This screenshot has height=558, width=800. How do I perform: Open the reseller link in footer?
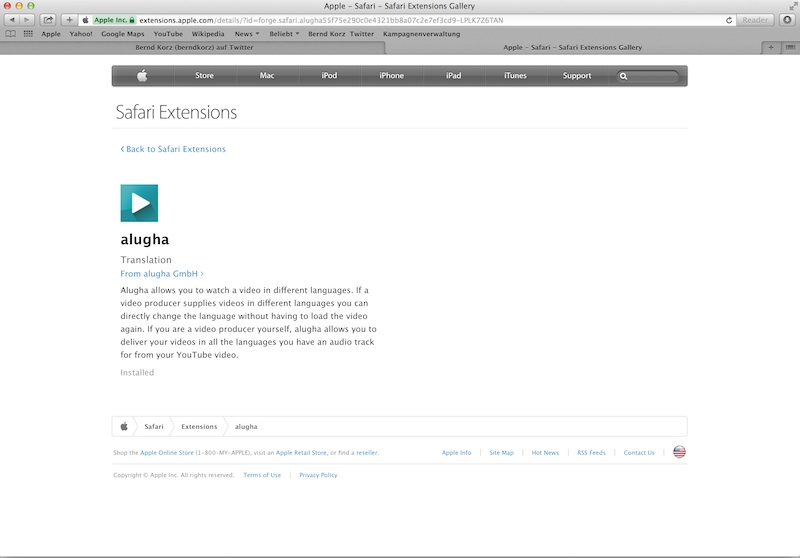click(367, 452)
